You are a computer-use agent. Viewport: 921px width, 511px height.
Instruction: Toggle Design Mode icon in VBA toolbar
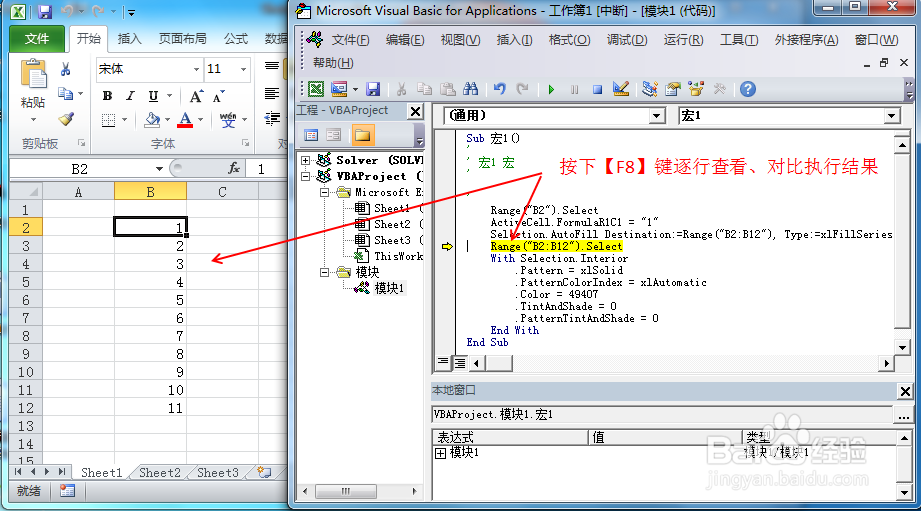coord(621,89)
